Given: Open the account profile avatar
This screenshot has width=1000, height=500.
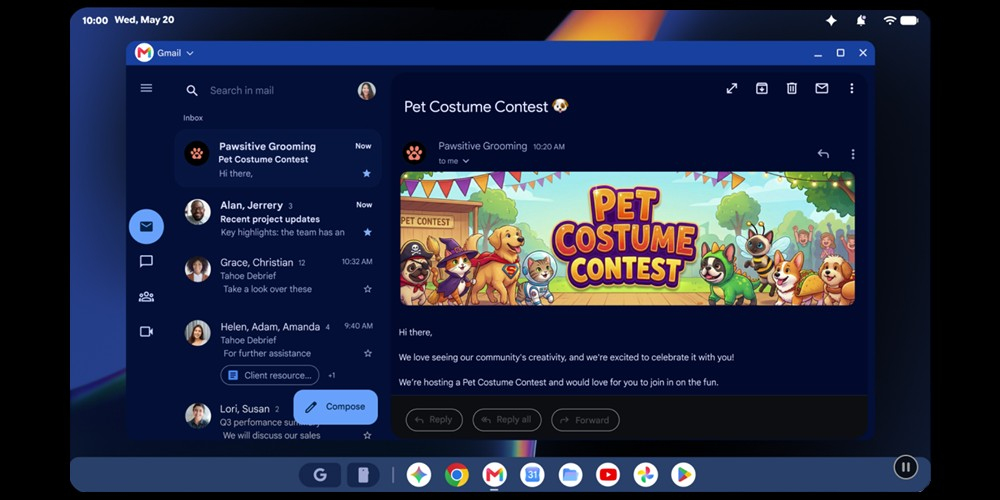Looking at the screenshot, I should coord(367,91).
